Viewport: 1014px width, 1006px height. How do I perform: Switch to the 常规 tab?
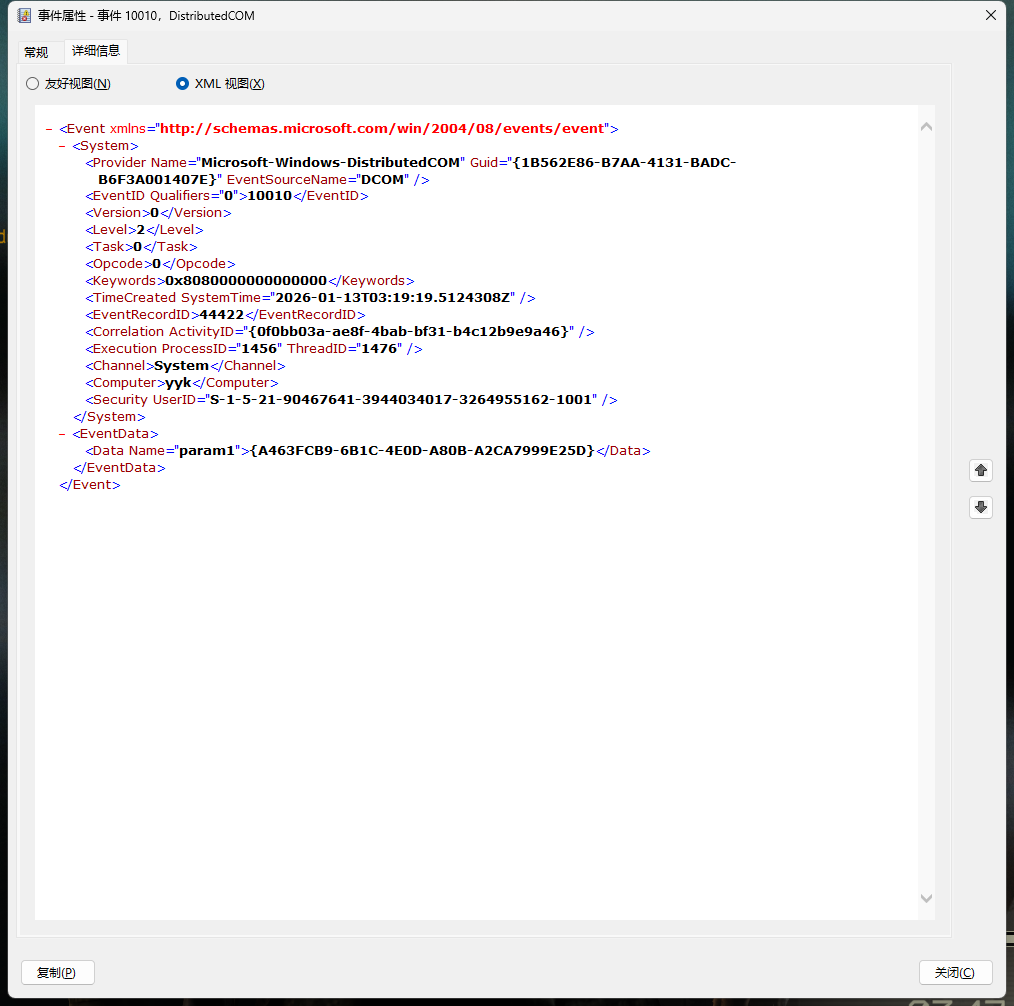[x=36, y=52]
